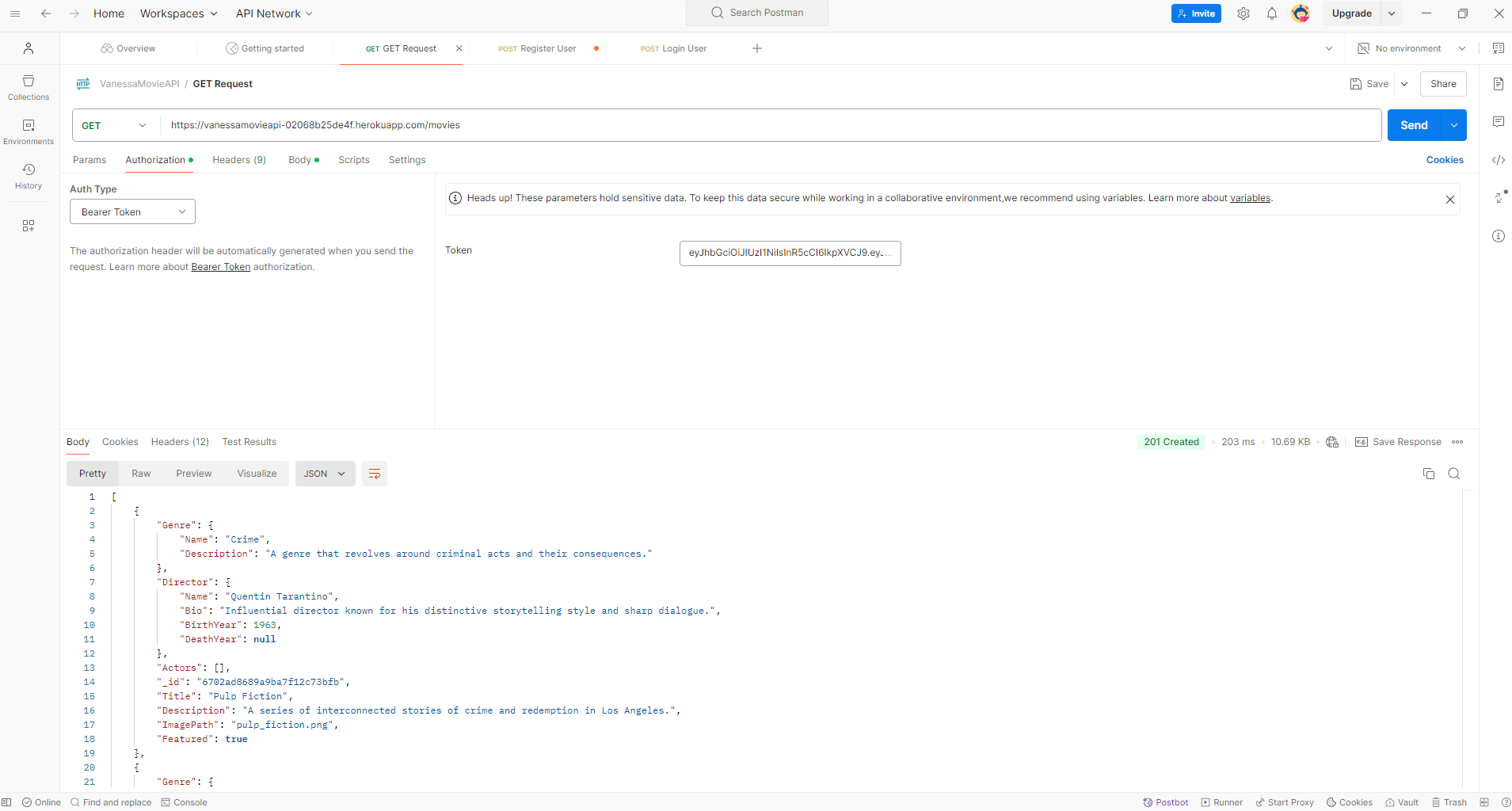Open Vault in the status bar
This screenshot has width=1512, height=811.
1402,802
